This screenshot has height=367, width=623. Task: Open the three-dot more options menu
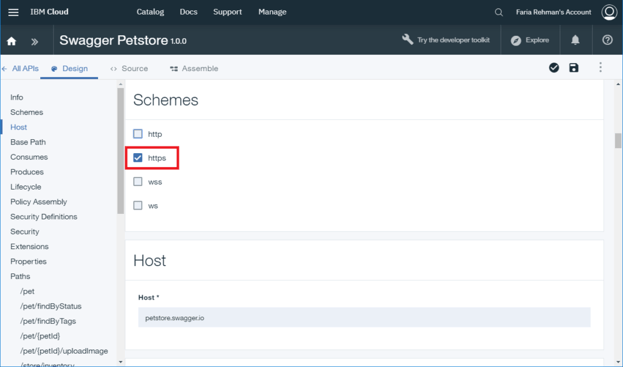(x=600, y=67)
